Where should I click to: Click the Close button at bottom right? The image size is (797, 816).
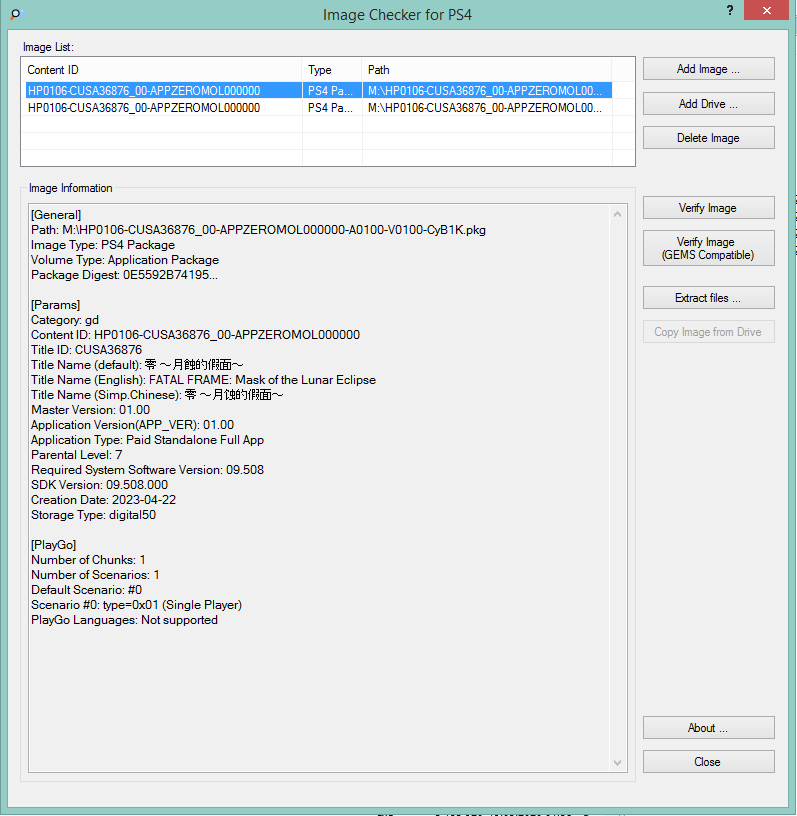pyautogui.click(x=709, y=761)
